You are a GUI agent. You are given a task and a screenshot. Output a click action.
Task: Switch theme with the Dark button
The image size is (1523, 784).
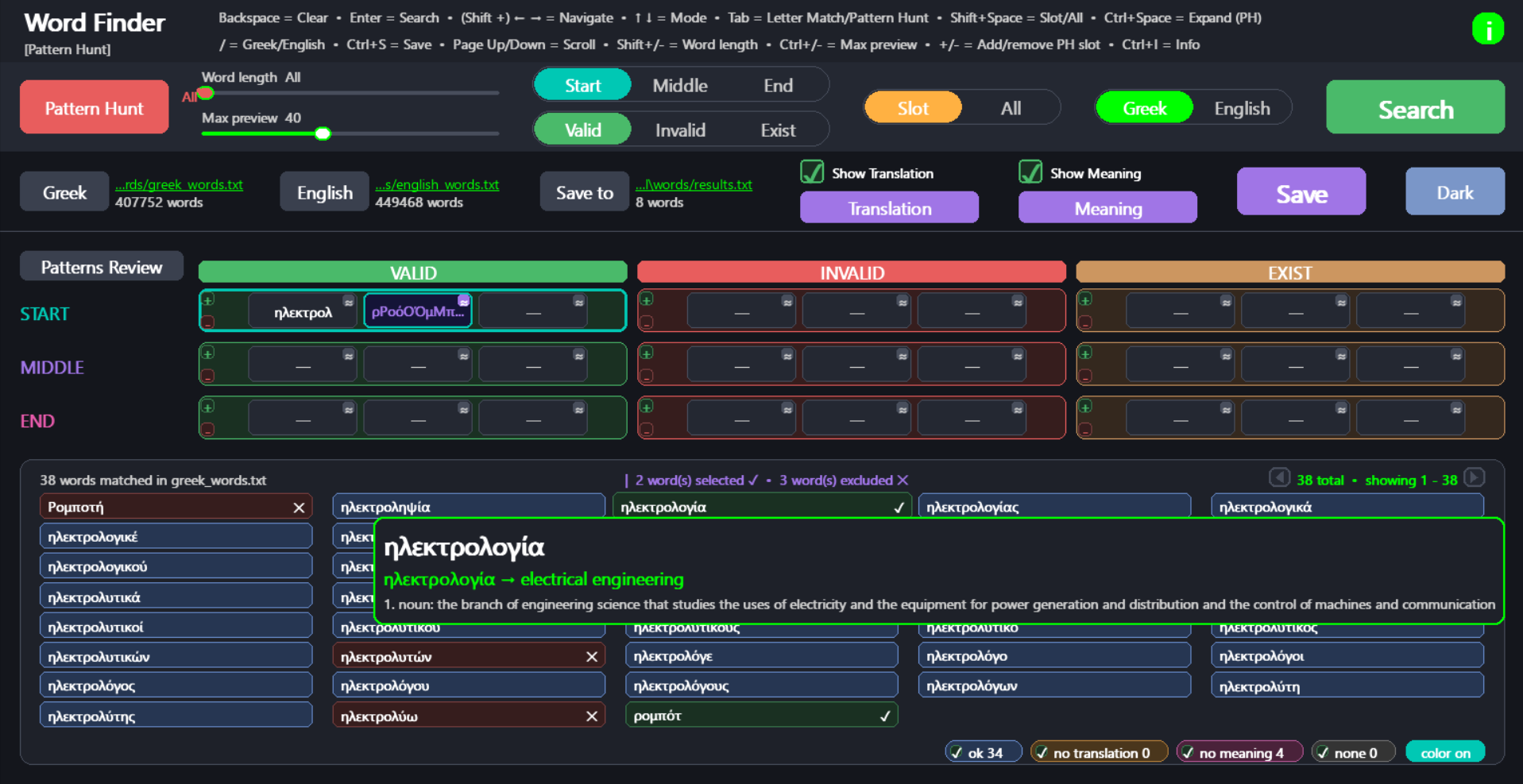click(x=1455, y=192)
